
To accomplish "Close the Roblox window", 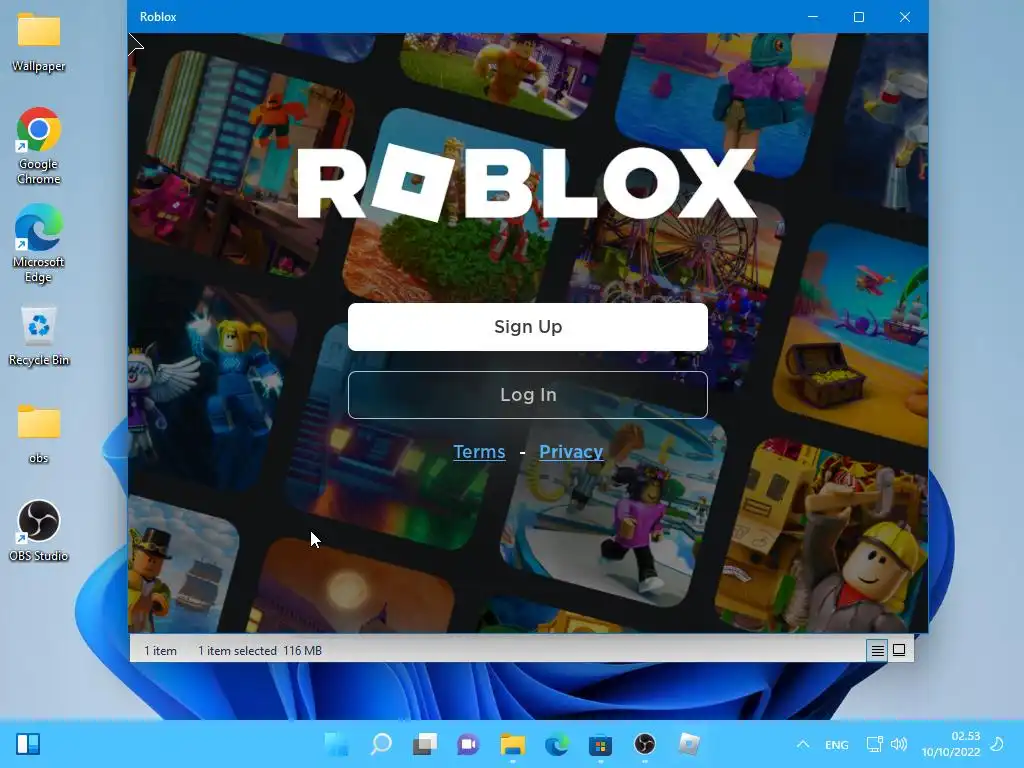I will 904,17.
